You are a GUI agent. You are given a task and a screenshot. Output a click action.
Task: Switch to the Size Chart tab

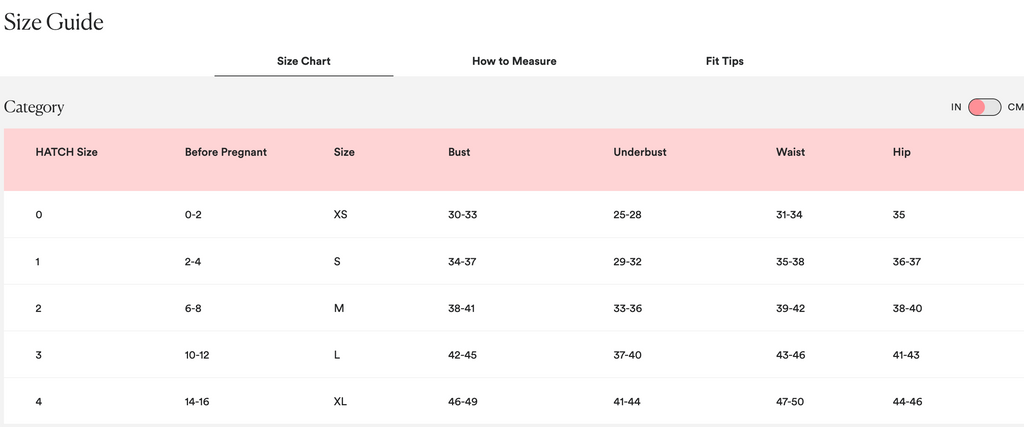(x=303, y=61)
